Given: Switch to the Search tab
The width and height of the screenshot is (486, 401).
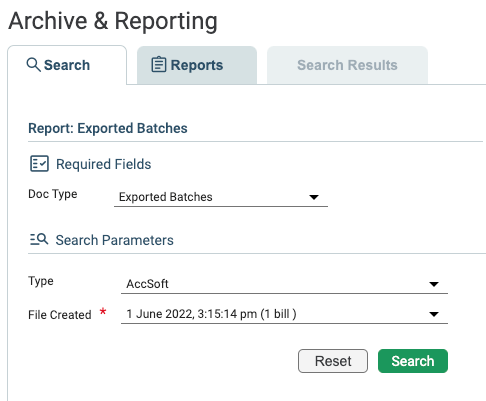Looking at the screenshot, I should (67, 65).
